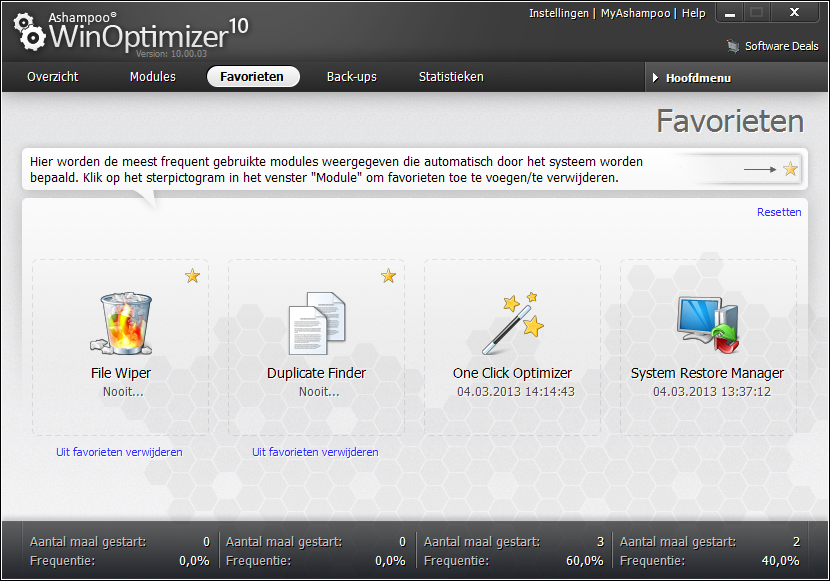Click the One Click Optimizer label
This screenshot has width=830, height=581.
pos(512,373)
